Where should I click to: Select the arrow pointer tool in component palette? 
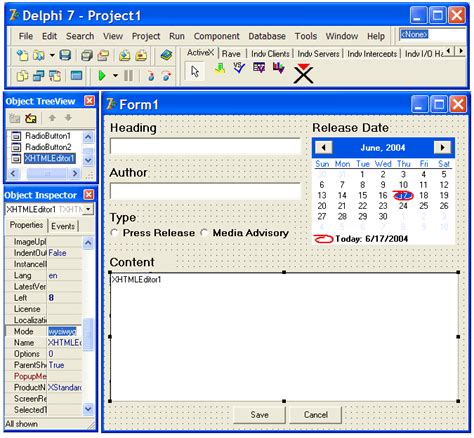click(x=195, y=71)
